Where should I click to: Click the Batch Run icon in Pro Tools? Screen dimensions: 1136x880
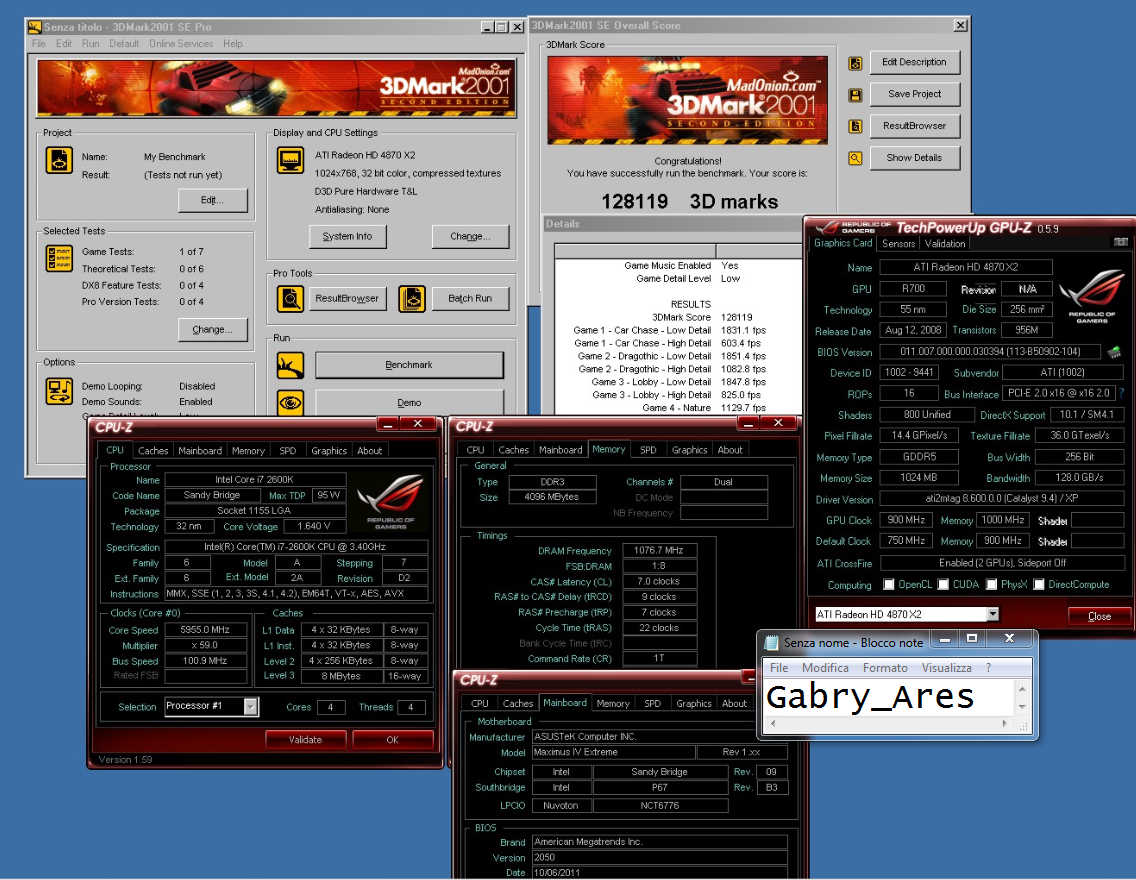click(412, 298)
